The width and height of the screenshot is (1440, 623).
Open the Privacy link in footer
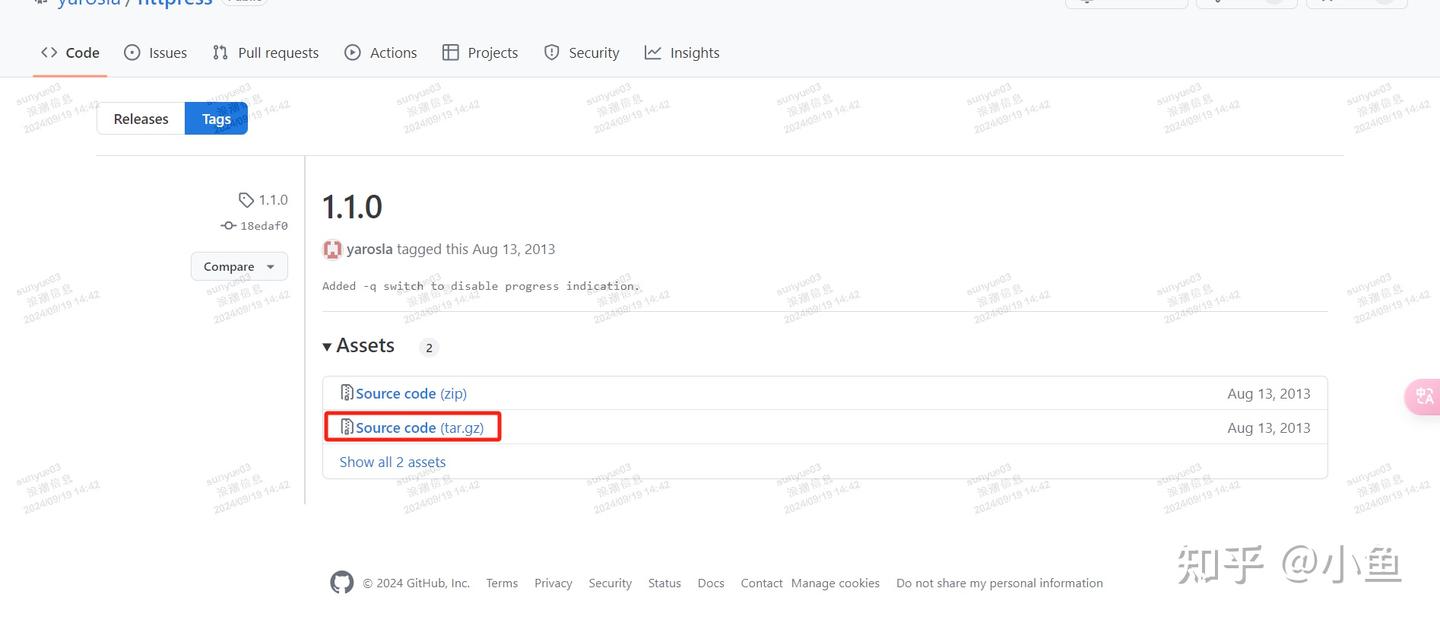coord(553,583)
